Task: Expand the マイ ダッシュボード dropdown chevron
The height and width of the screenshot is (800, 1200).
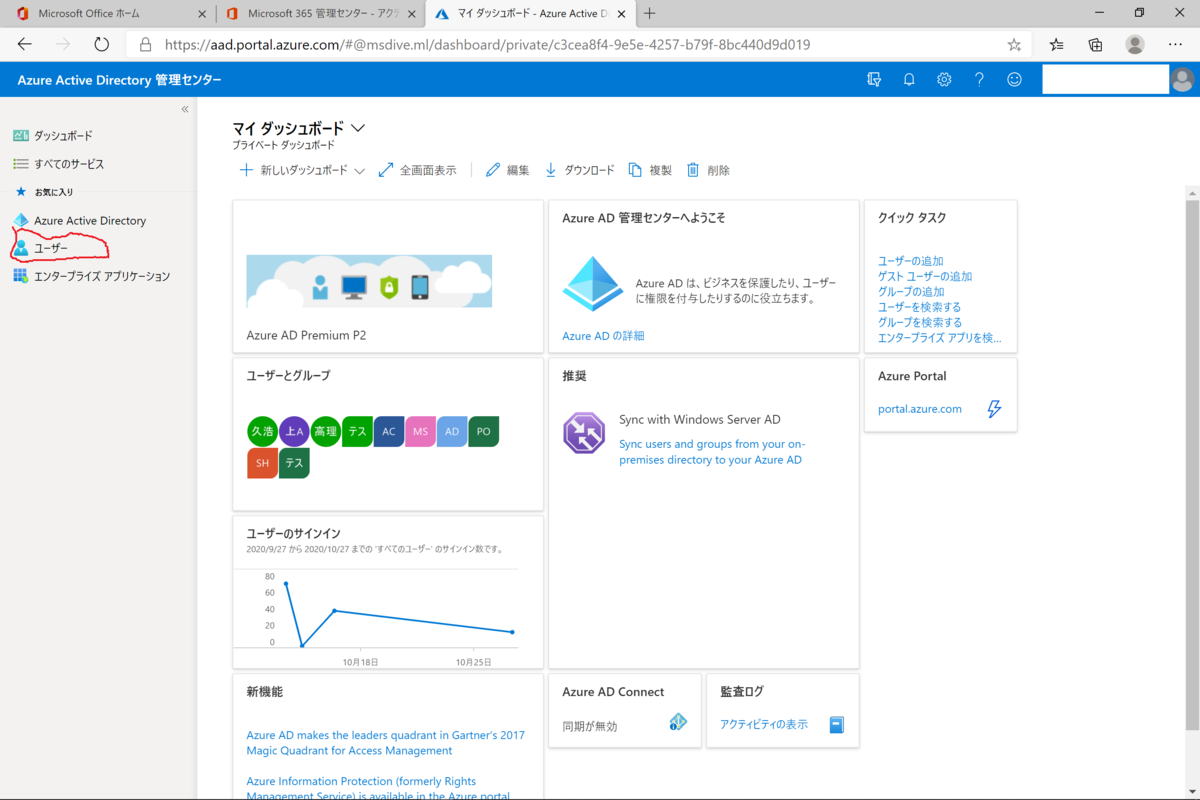Action: pos(358,128)
